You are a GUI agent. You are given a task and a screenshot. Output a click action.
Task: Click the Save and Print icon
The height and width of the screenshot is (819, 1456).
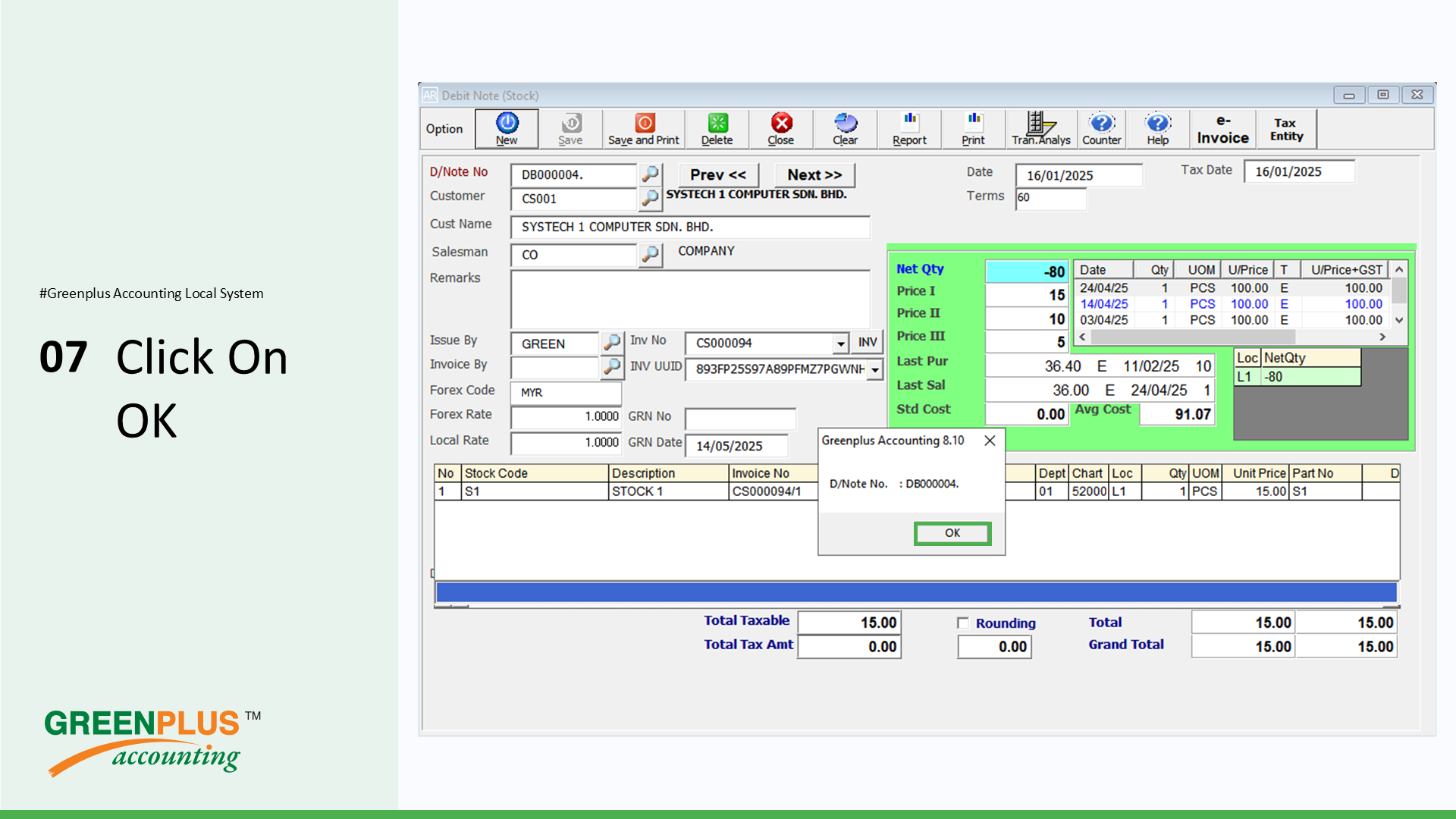[644, 129]
